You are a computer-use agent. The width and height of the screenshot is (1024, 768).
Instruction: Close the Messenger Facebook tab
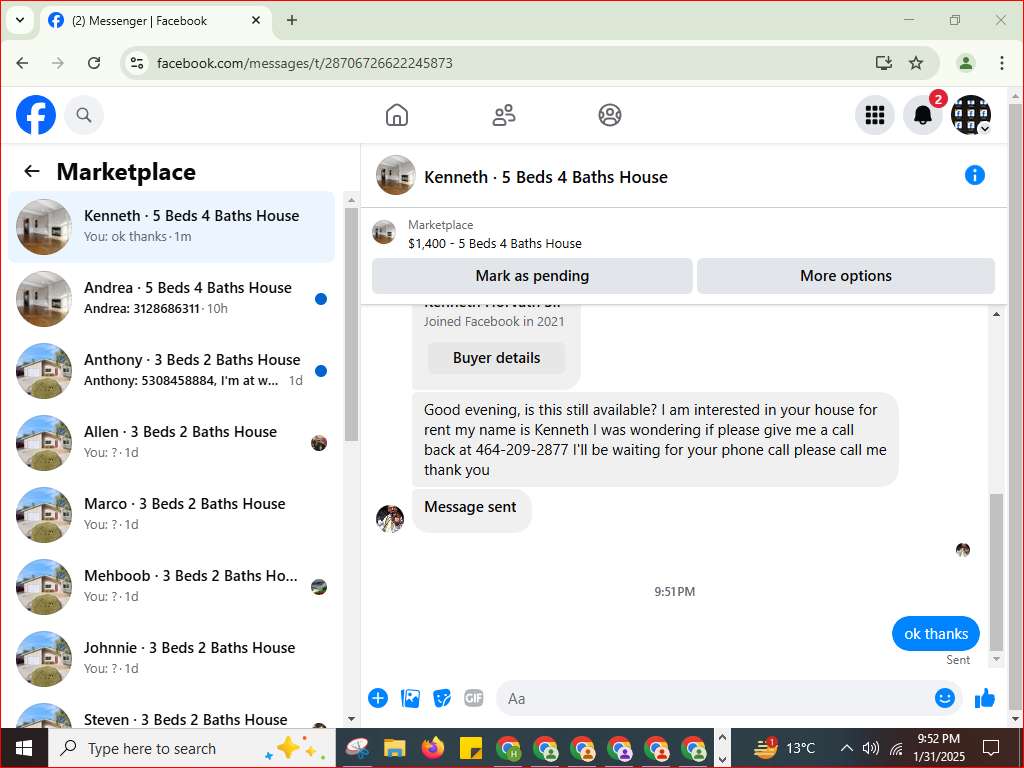click(256, 20)
